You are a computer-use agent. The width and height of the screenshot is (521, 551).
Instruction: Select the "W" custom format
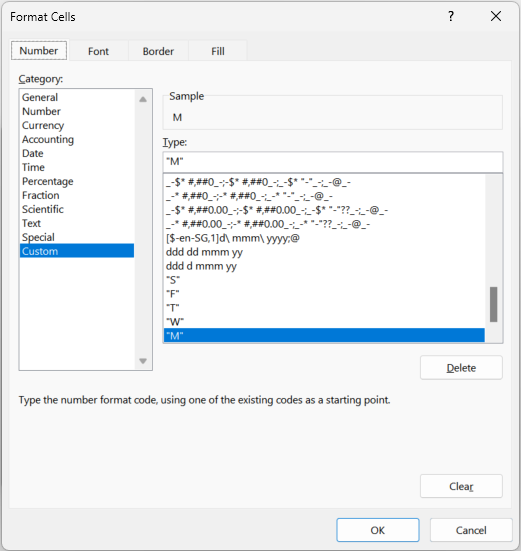pyautogui.click(x=324, y=322)
